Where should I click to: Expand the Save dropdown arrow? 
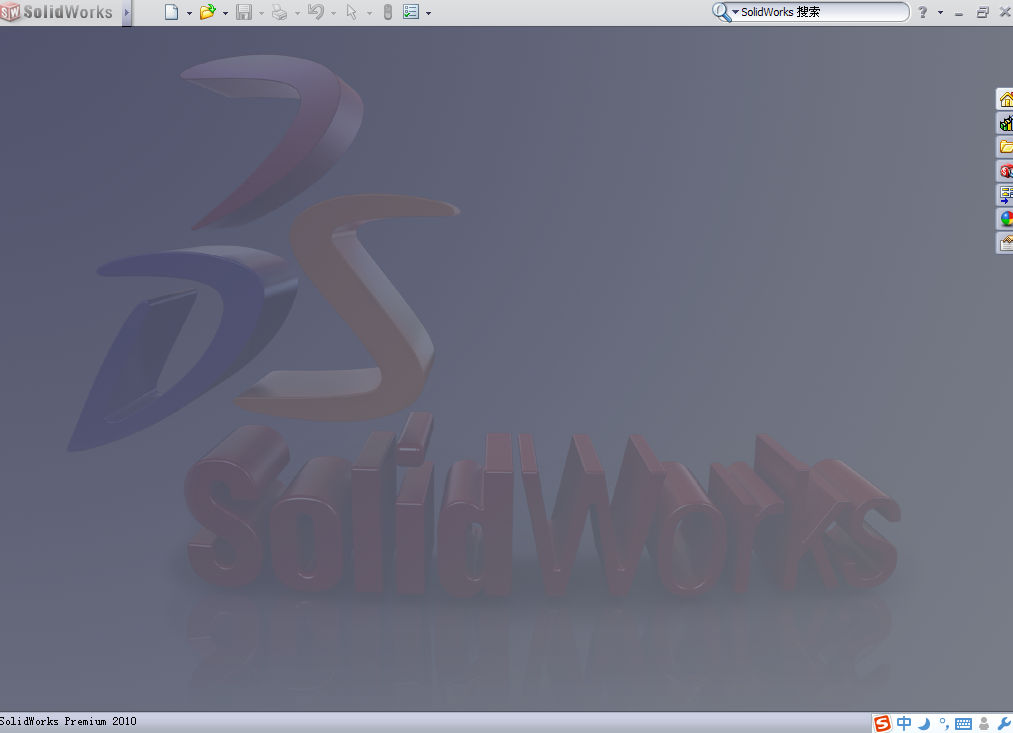(x=262, y=13)
